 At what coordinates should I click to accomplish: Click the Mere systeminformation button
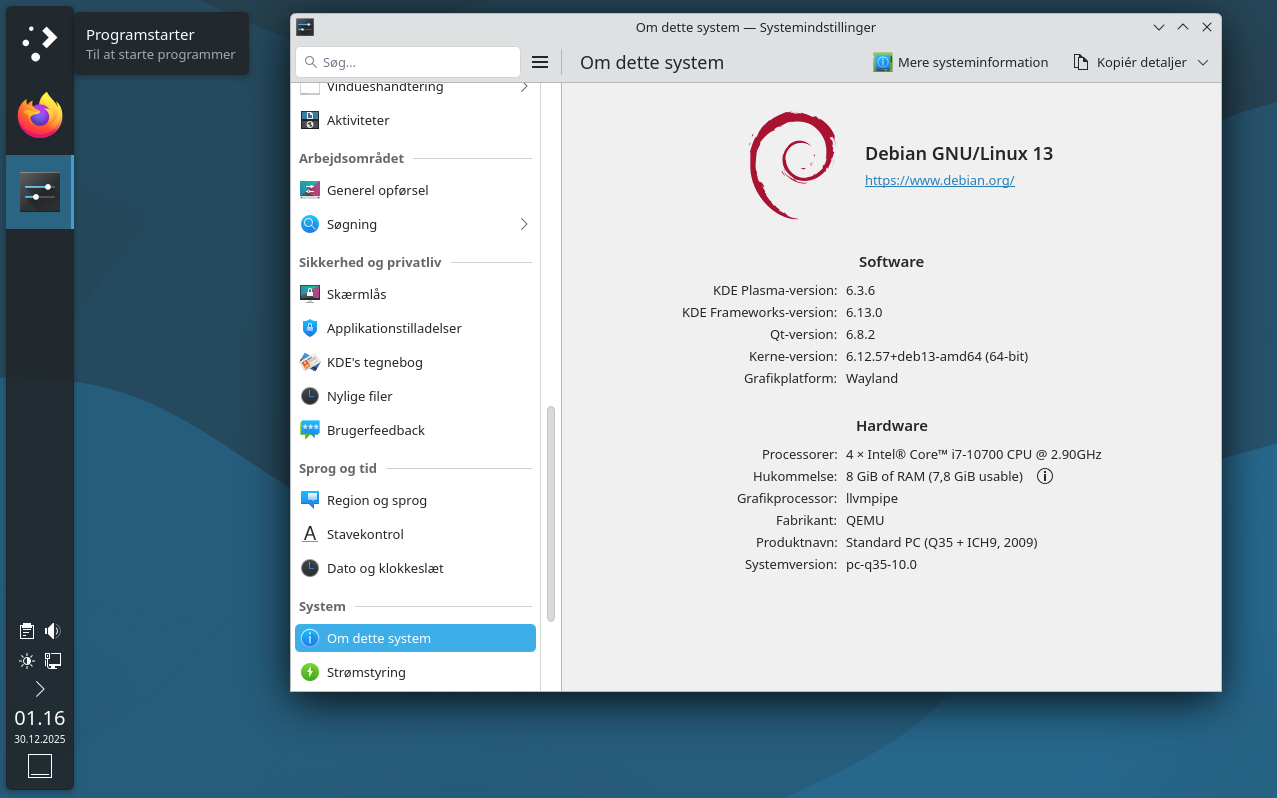point(960,61)
